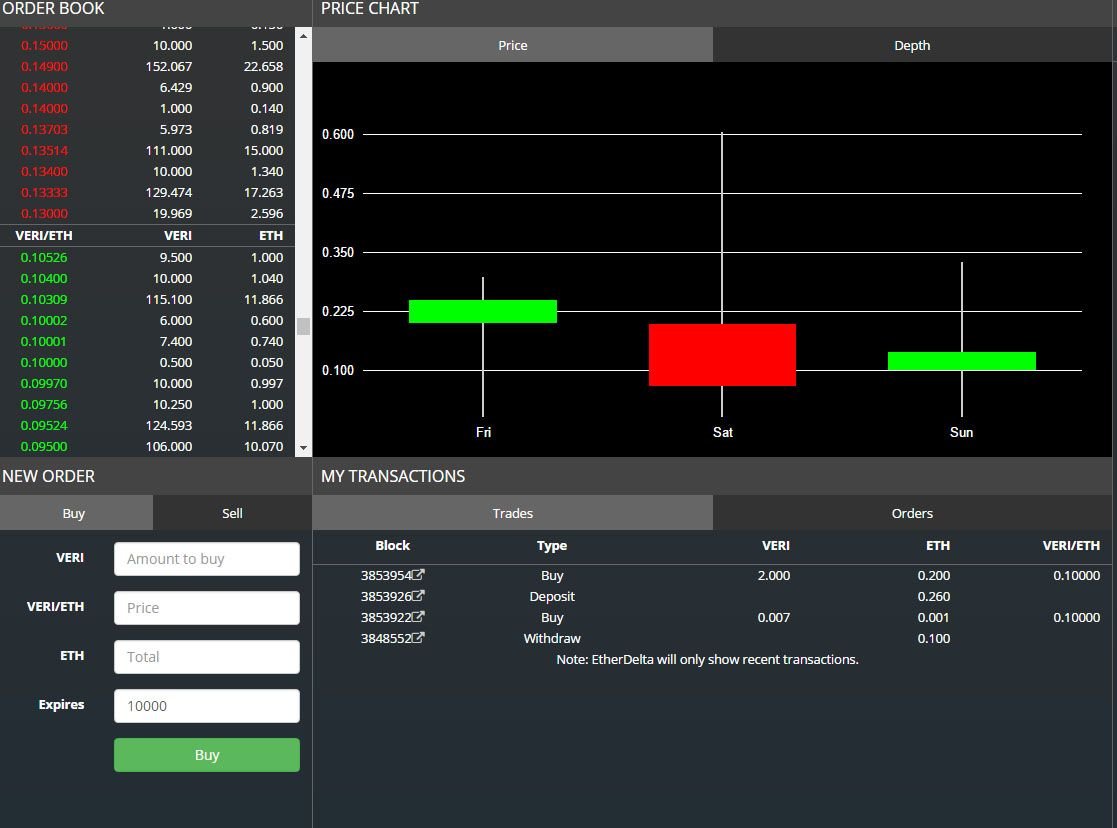Open block 3853926 external link icon
Viewport: 1117px width, 828px height.
pos(418,596)
